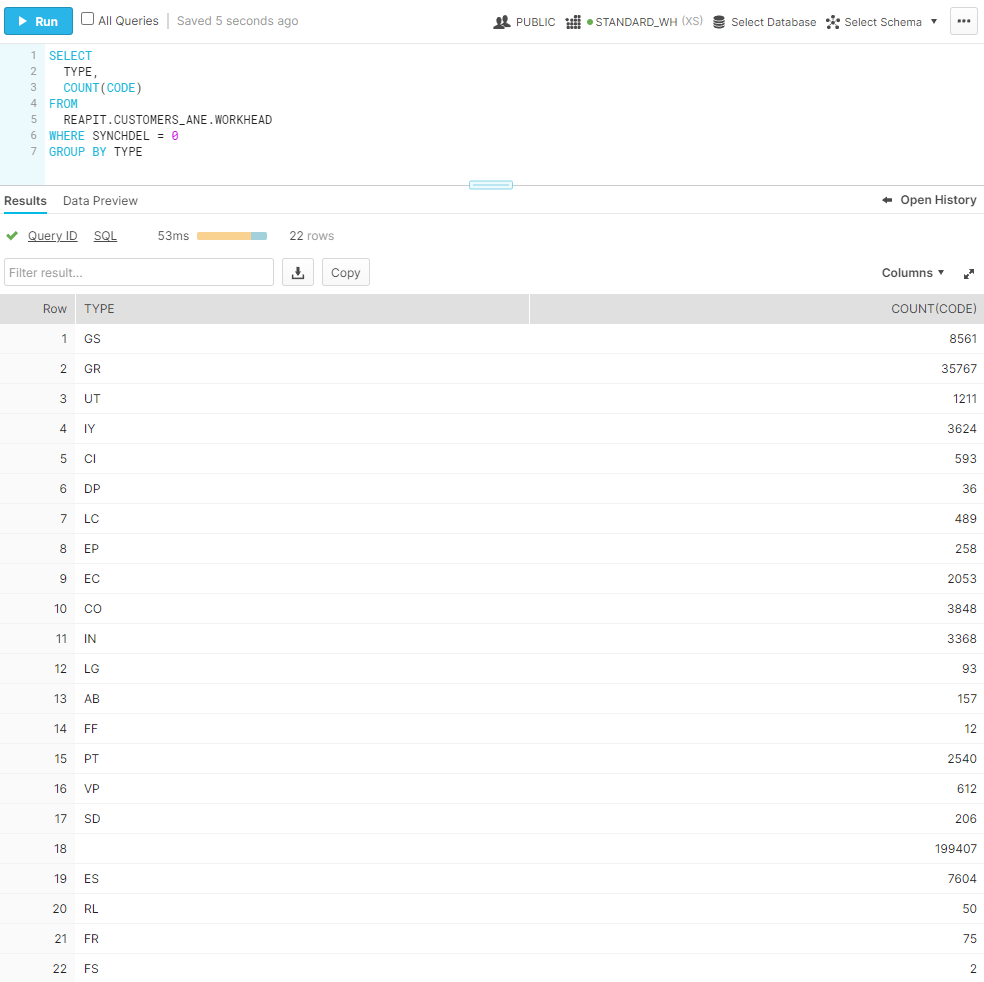
Task: Click the STANDARD_WH warehouse icon
Action: 574,21
